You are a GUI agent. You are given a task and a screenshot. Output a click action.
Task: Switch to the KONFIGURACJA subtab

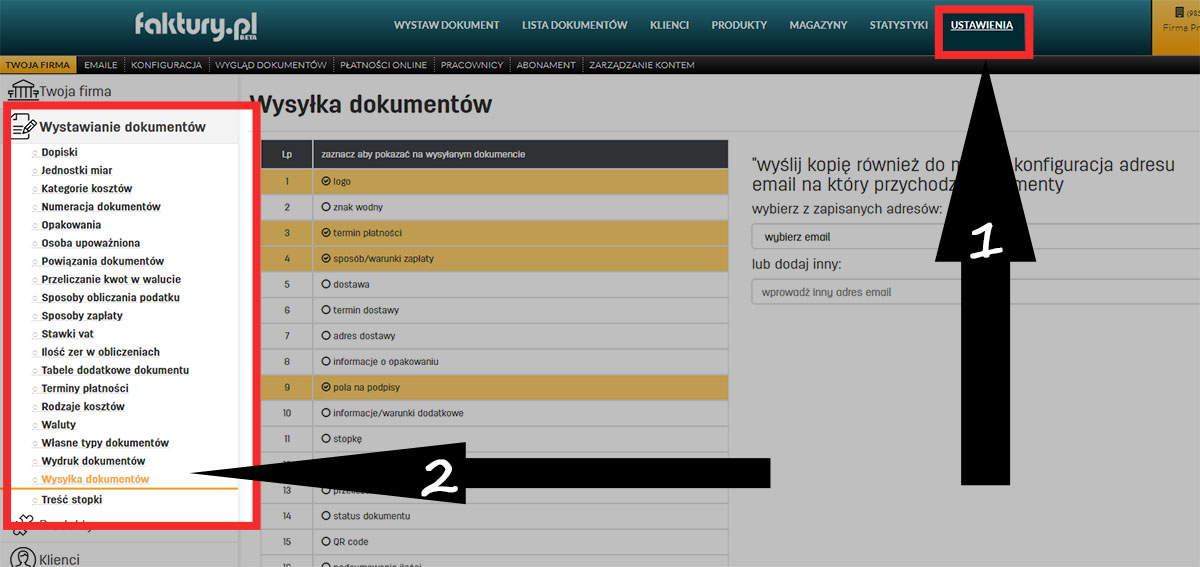tap(166, 65)
